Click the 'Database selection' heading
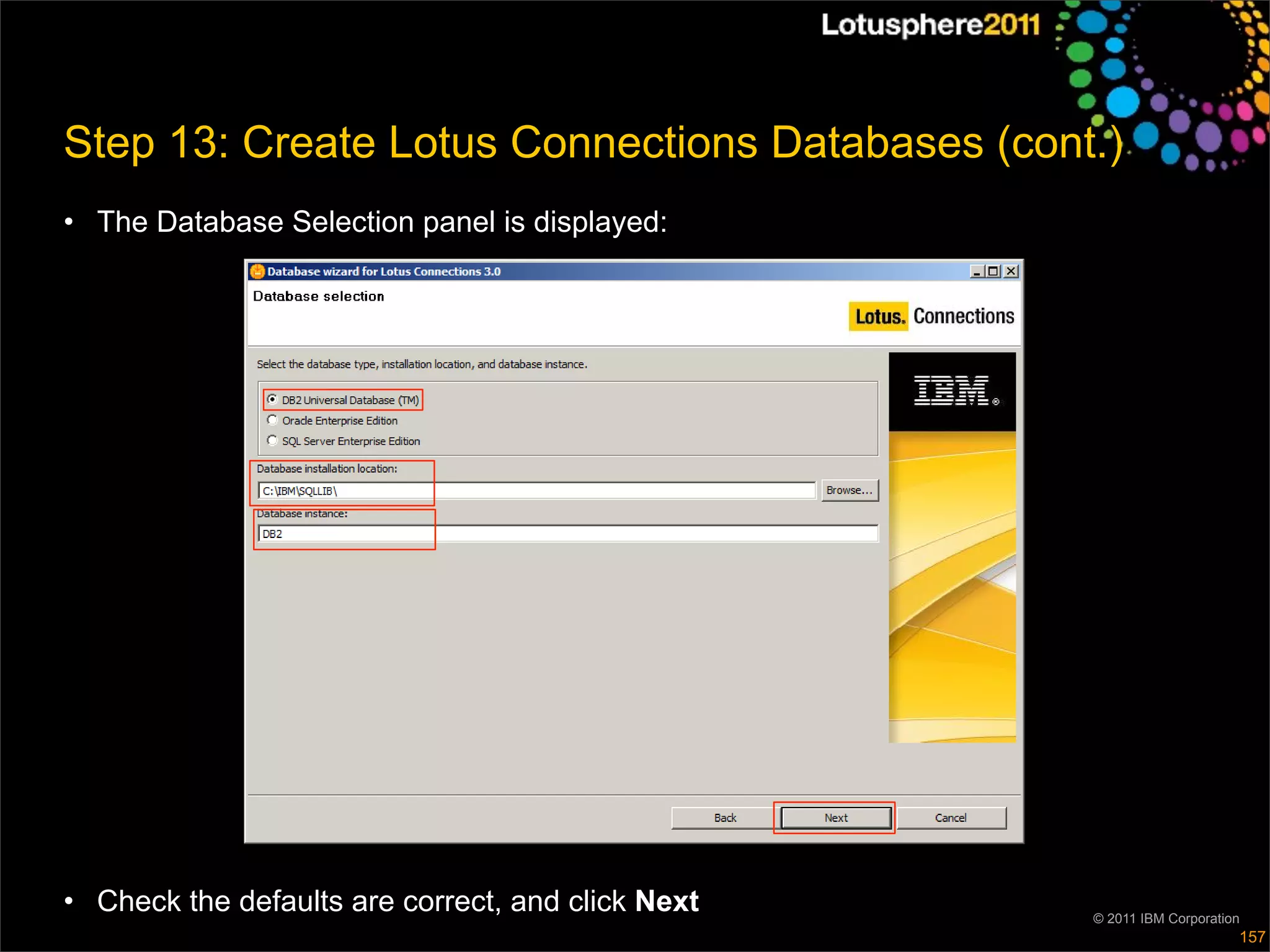This screenshot has width=1270, height=952. click(319, 296)
